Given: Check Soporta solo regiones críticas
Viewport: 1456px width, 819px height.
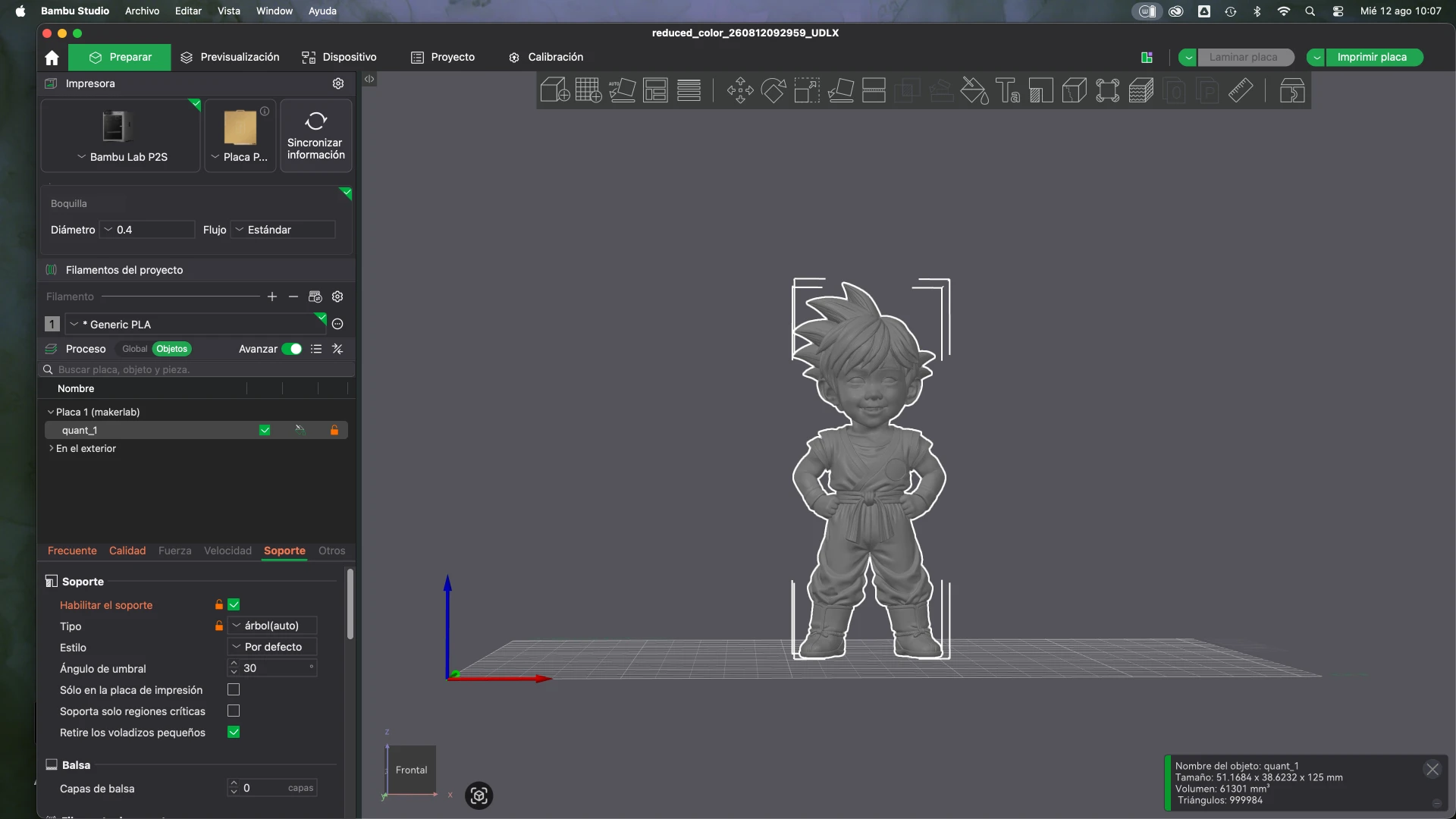Looking at the screenshot, I should point(234,711).
